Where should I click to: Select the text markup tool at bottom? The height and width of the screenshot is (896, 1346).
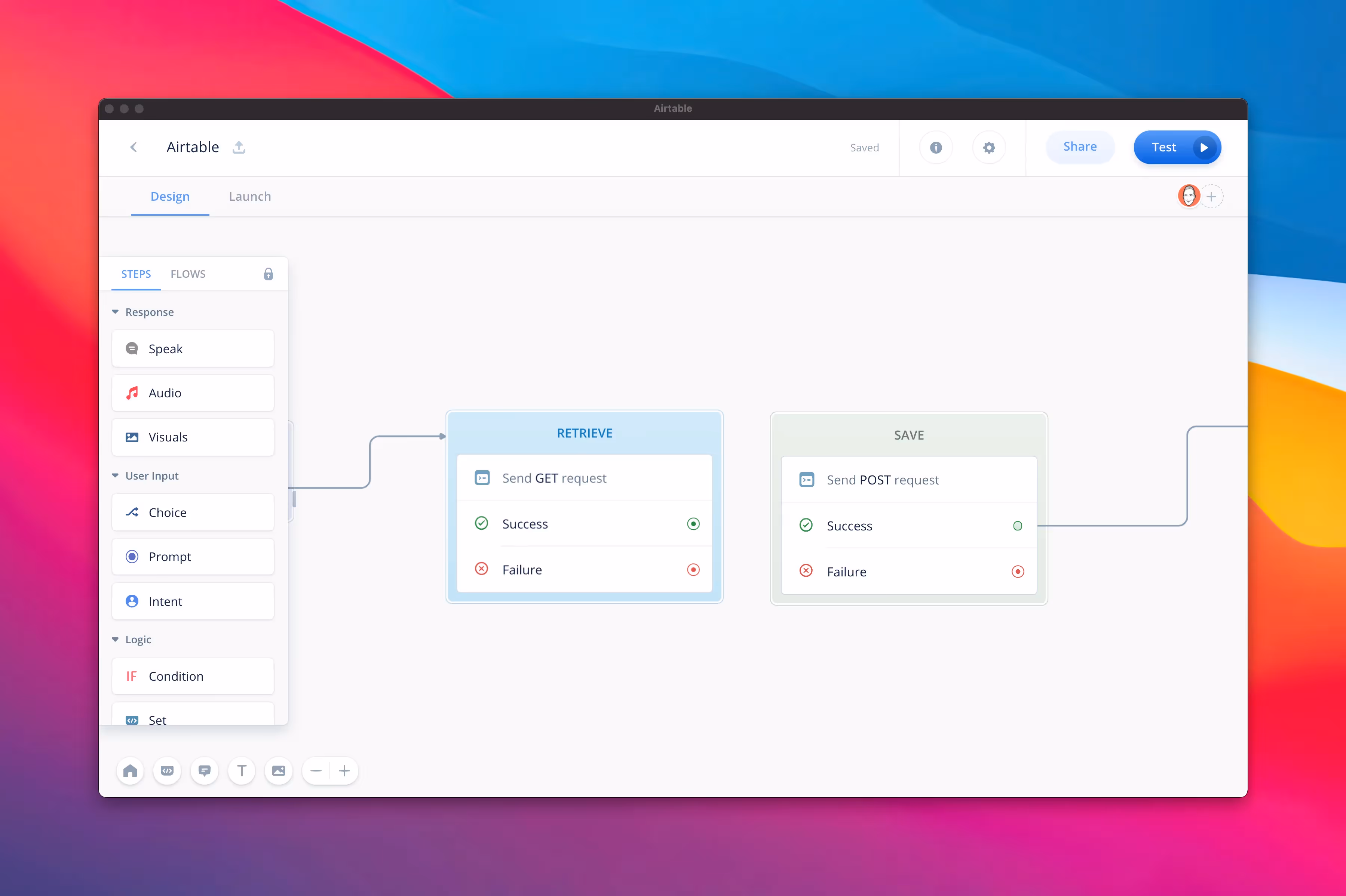(241, 771)
